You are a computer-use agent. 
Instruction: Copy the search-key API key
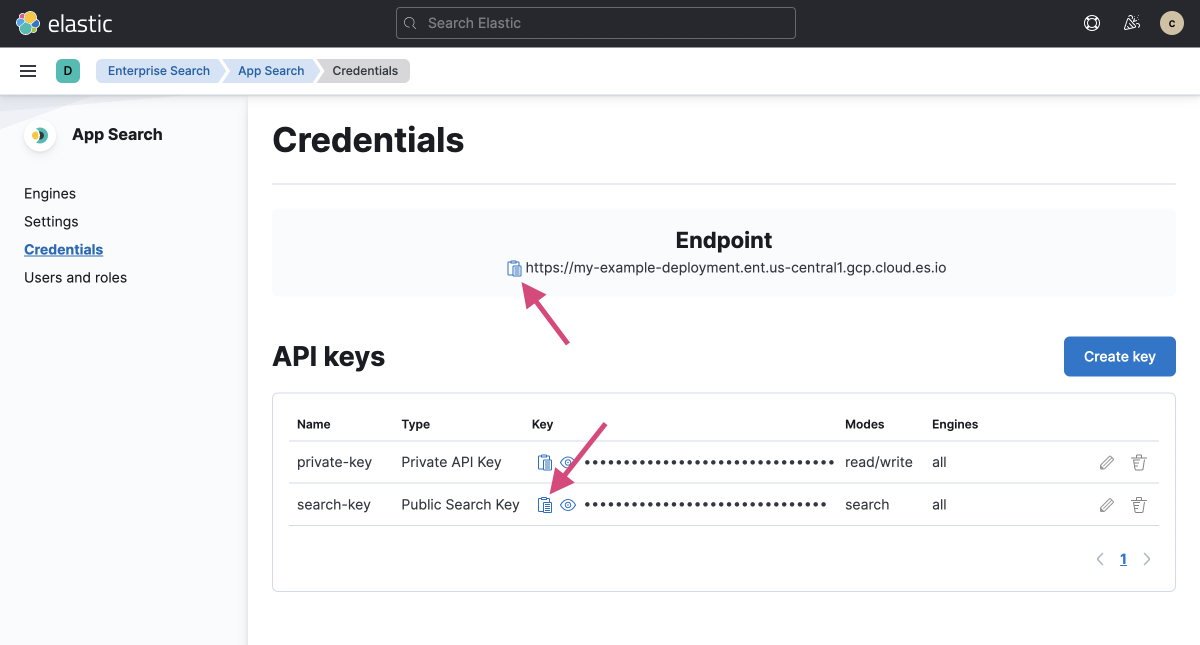point(544,505)
